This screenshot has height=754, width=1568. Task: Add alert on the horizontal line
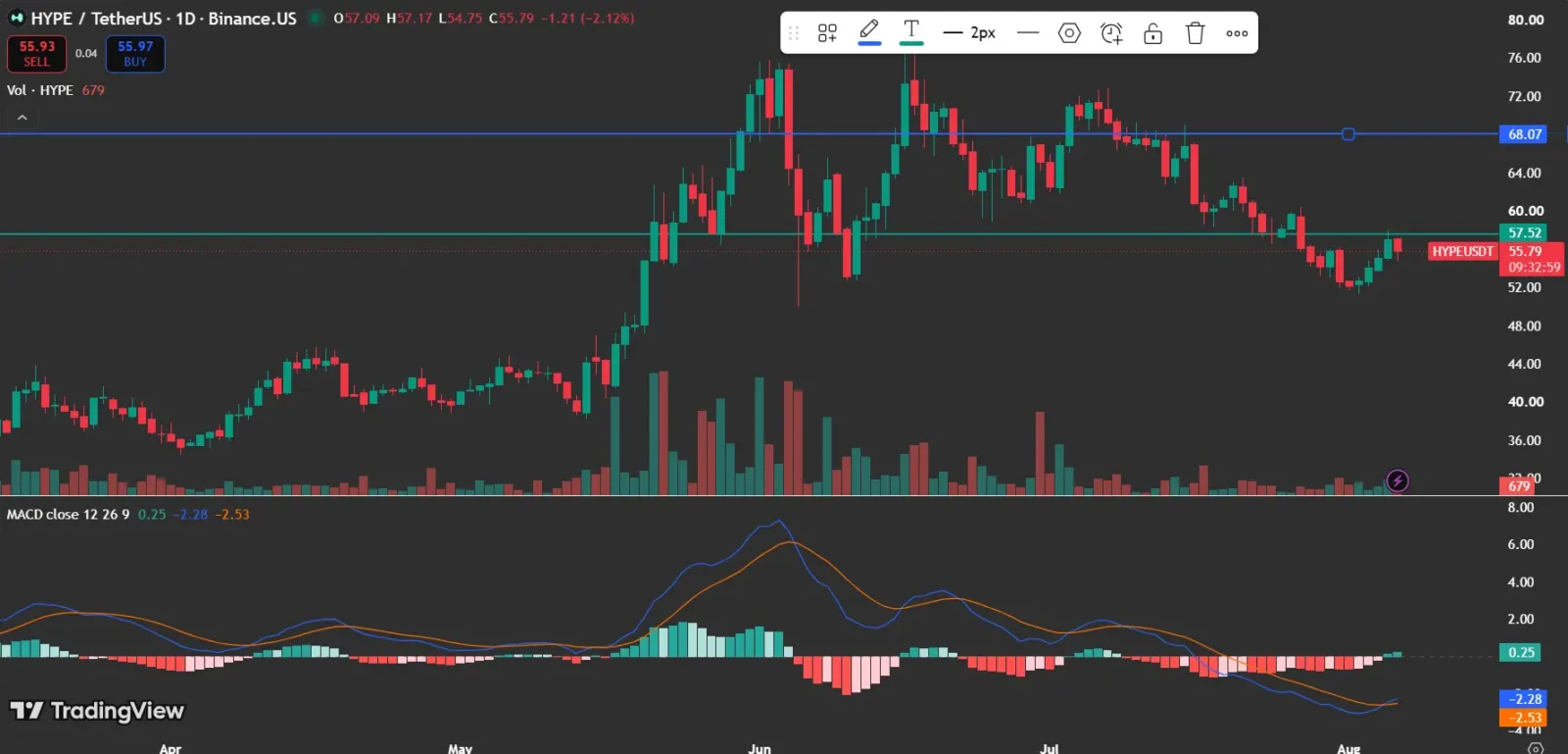click(1111, 33)
